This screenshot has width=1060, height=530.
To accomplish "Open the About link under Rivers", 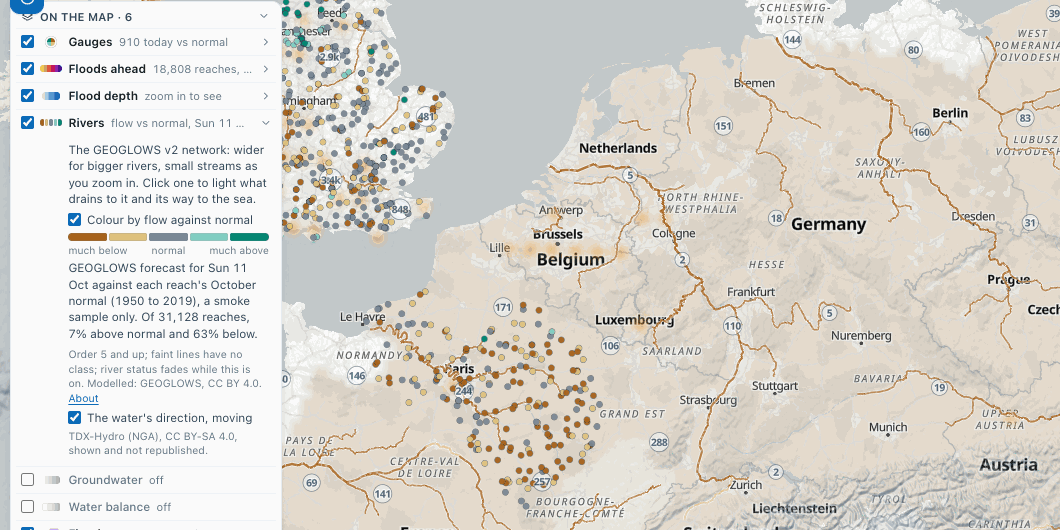I will [83, 399].
